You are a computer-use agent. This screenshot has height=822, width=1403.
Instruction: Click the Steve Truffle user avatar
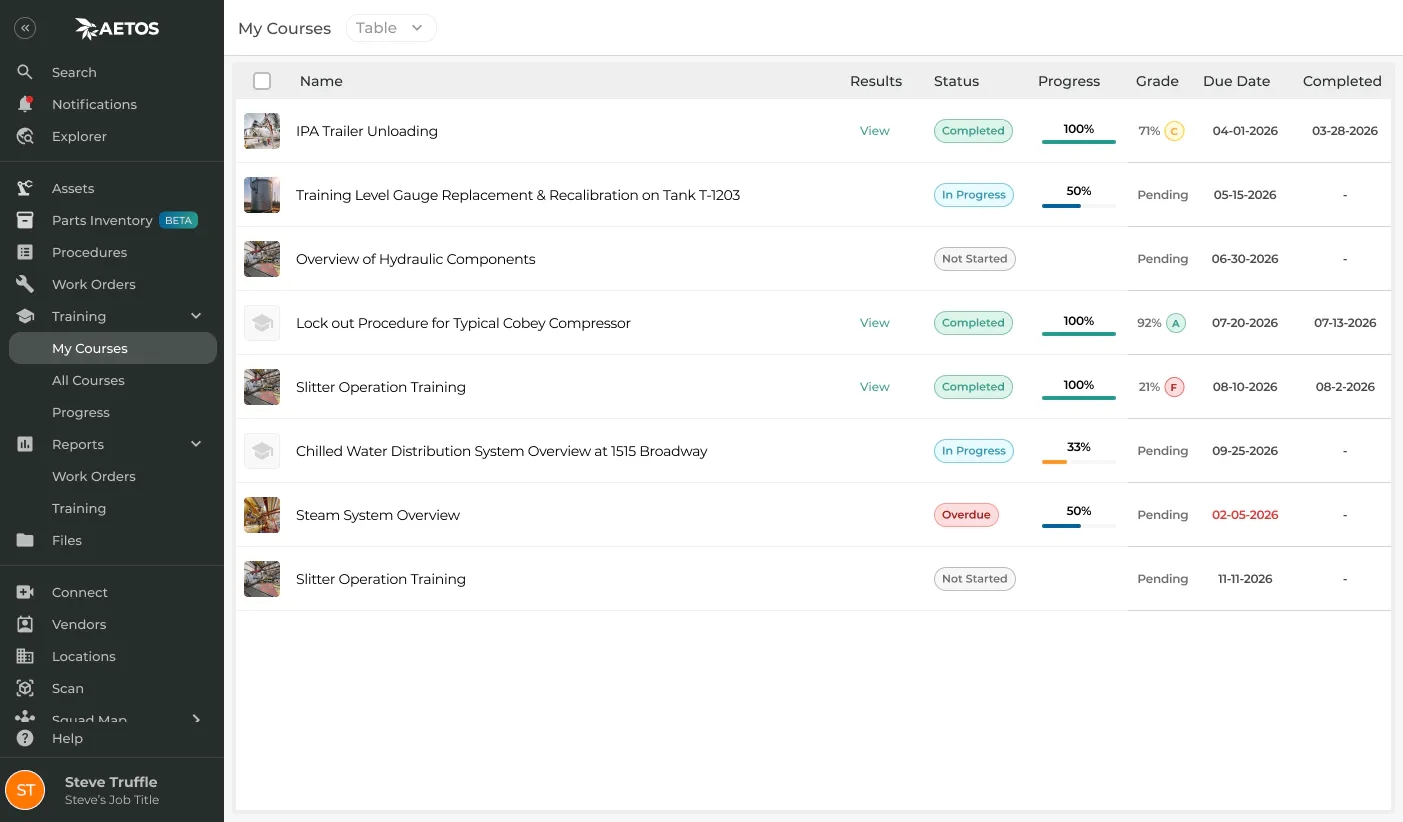26,790
